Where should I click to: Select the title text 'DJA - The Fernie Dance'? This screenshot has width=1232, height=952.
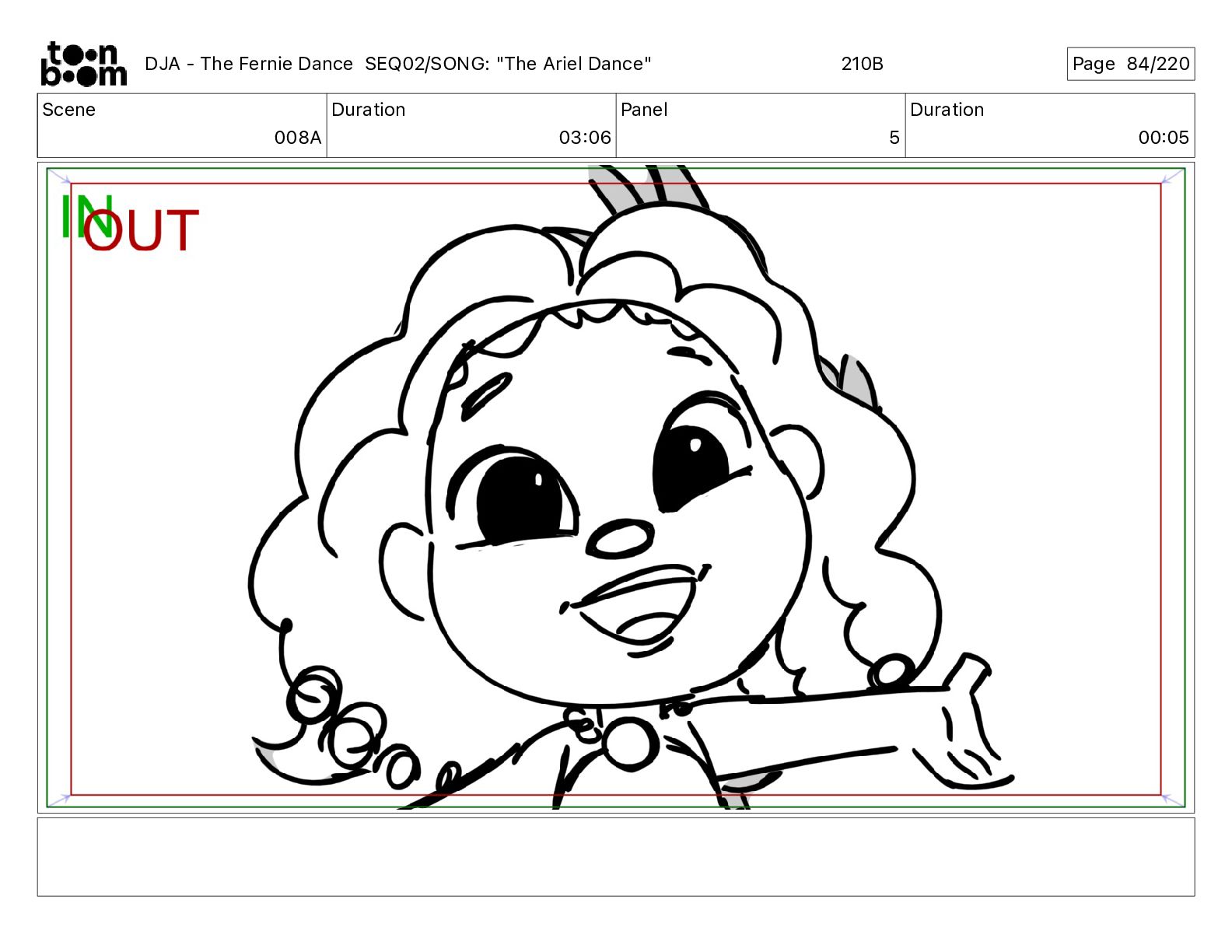249,64
